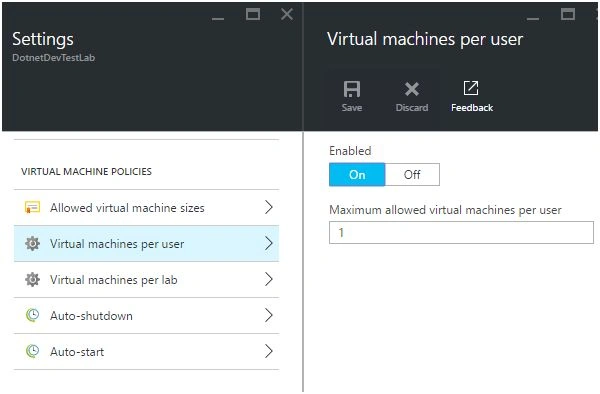Open the Virtual machines per lab entry
This screenshot has width=600, height=394.
click(147, 280)
